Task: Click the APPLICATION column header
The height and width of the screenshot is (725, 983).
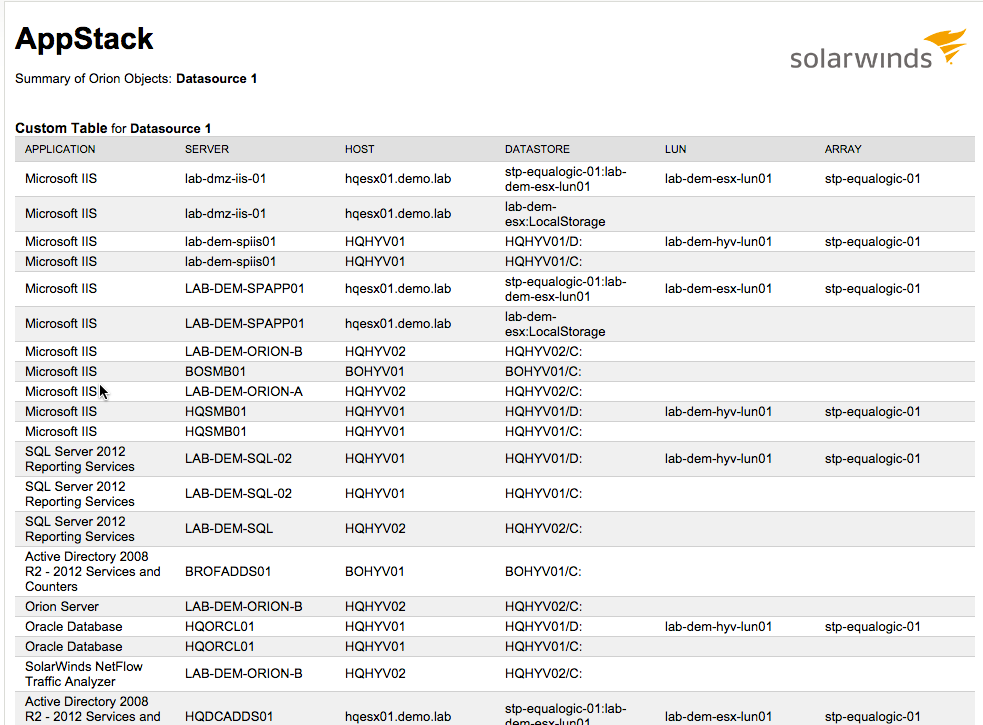Action: coord(60,149)
